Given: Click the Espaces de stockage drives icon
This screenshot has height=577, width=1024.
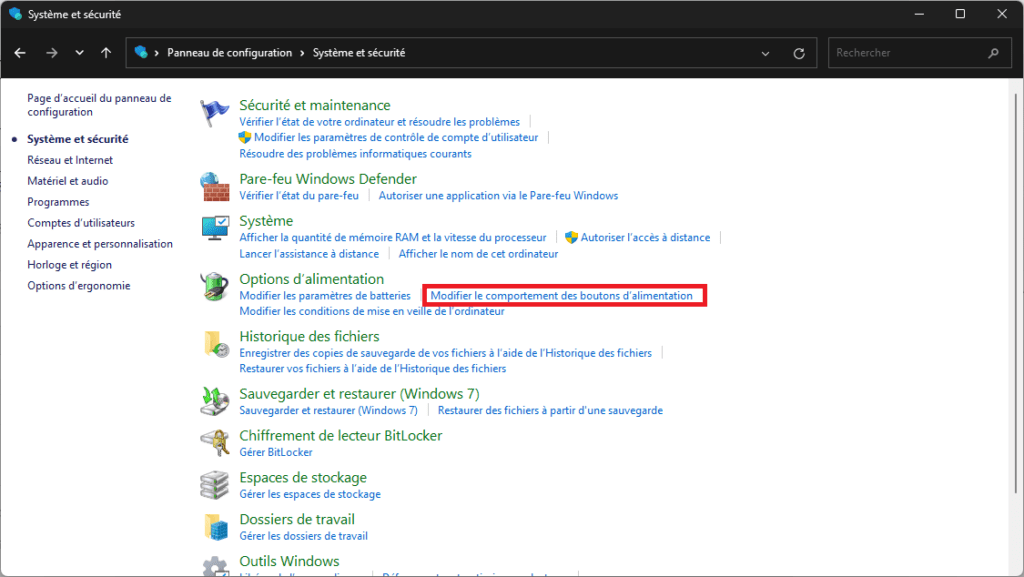Looking at the screenshot, I should [215, 485].
